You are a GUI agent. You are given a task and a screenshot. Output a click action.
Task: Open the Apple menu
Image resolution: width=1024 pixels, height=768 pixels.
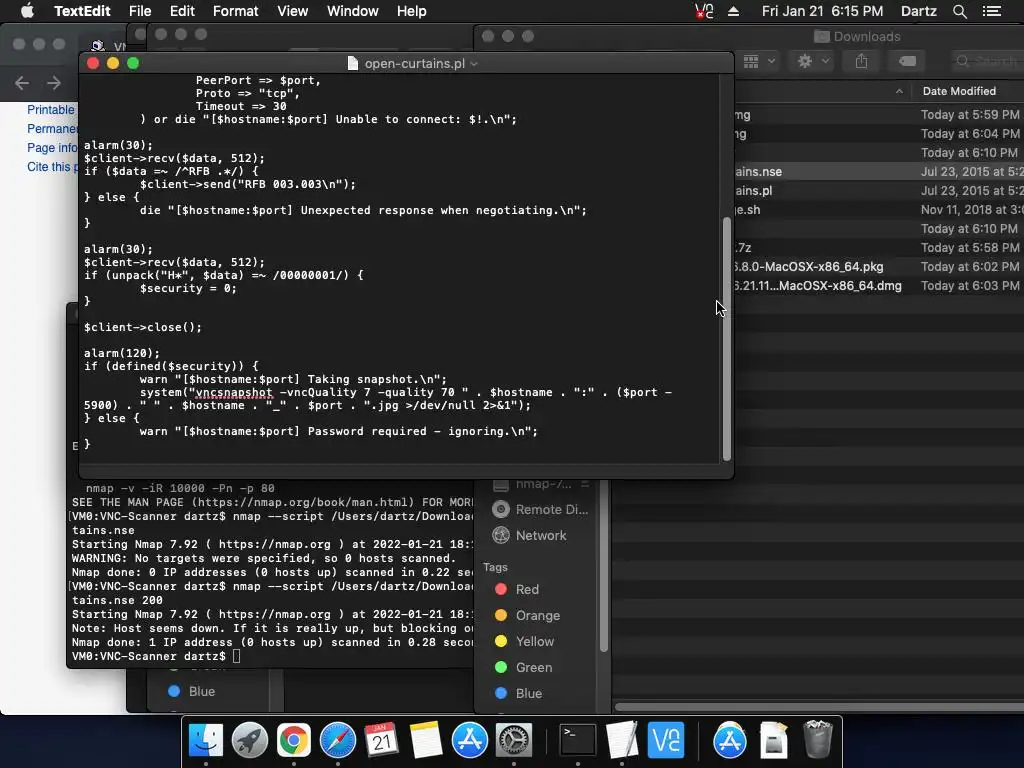click(x=27, y=11)
